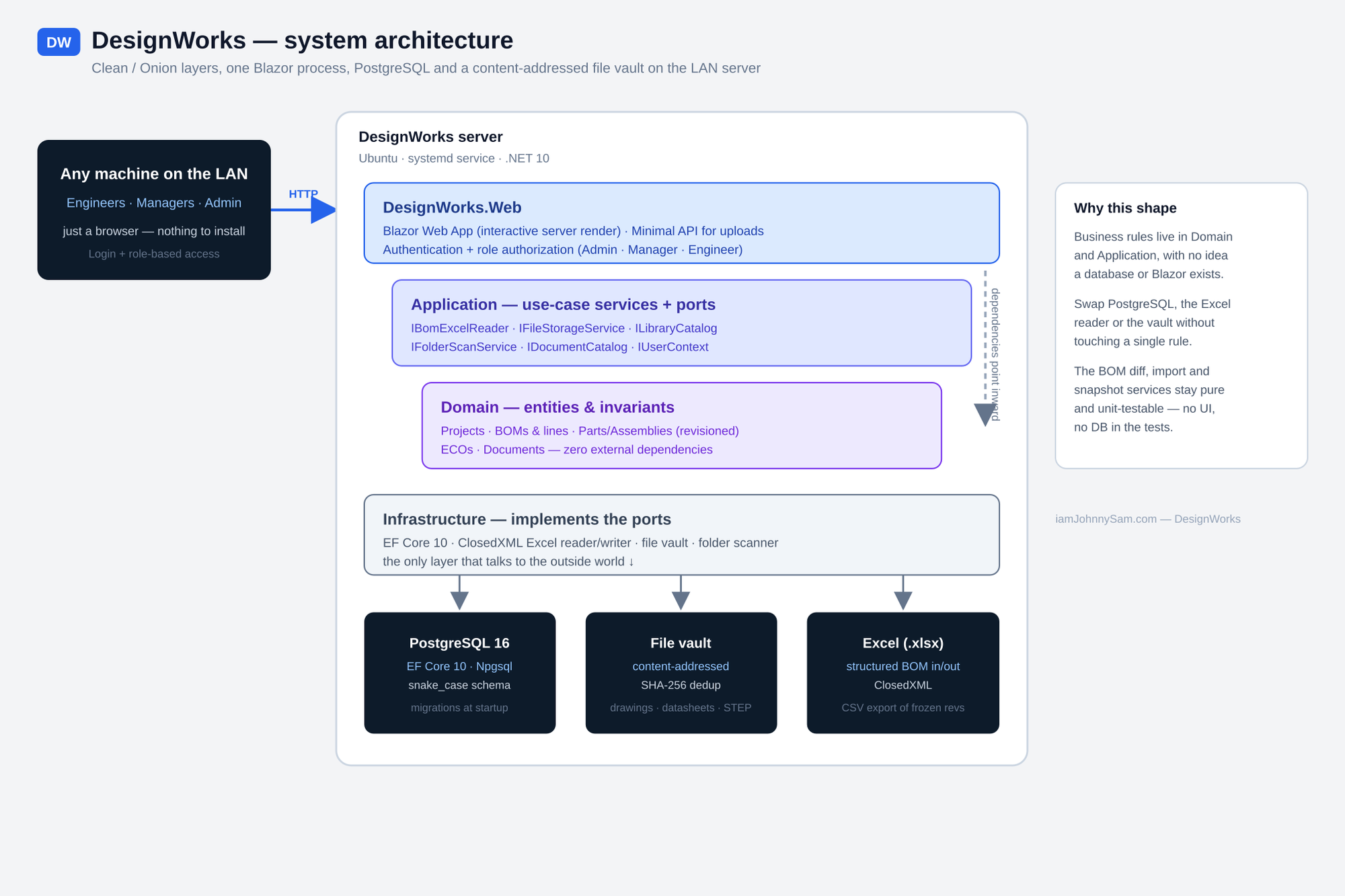Click the 'Business rules live in Domain' paragraph
Screen dimensions: 1345x896
tap(1153, 255)
